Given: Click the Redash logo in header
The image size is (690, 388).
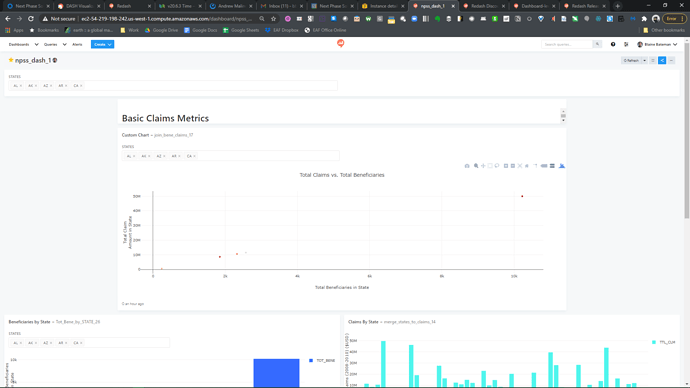Looking at the screenshot, I should tap(341, 43).
